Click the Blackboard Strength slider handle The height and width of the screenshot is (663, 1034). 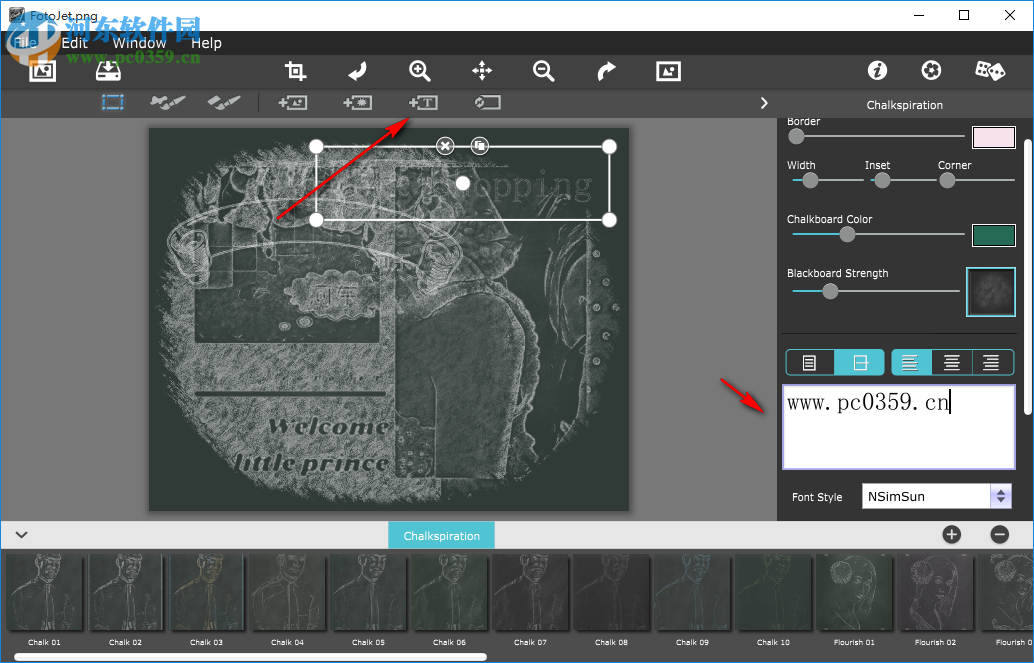(x=830, y=291)
